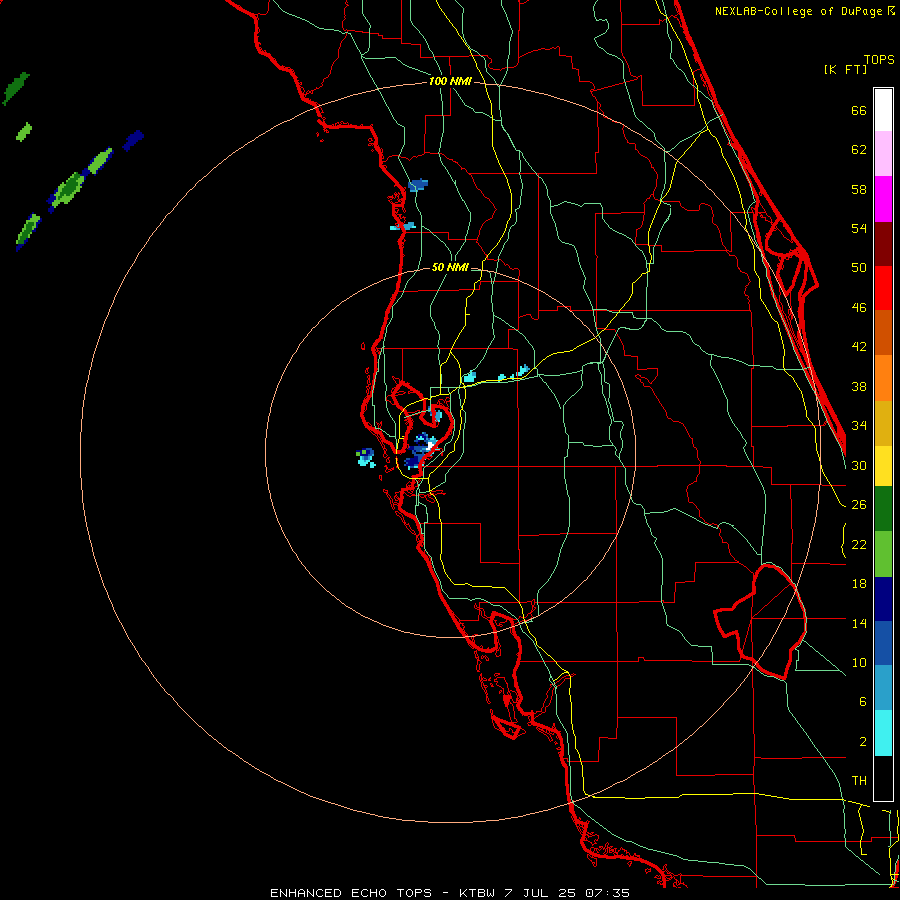Click the 'TH' threshold legend label
Image resolution: width=900 pixels, height=900 pixels.
pyautogui.click(x=859, y=781)
